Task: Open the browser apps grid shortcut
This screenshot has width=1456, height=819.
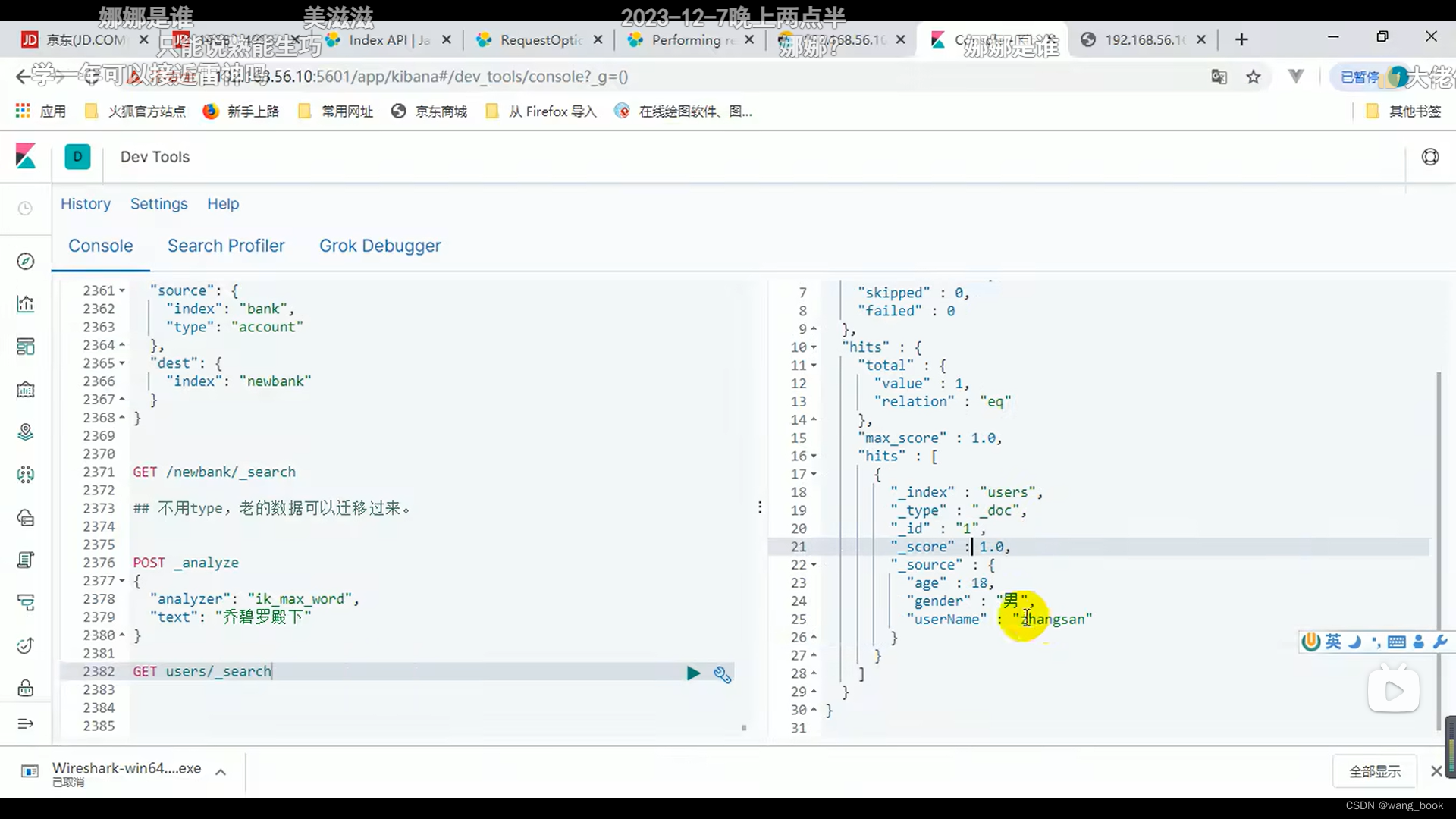Action: point(23,111)
